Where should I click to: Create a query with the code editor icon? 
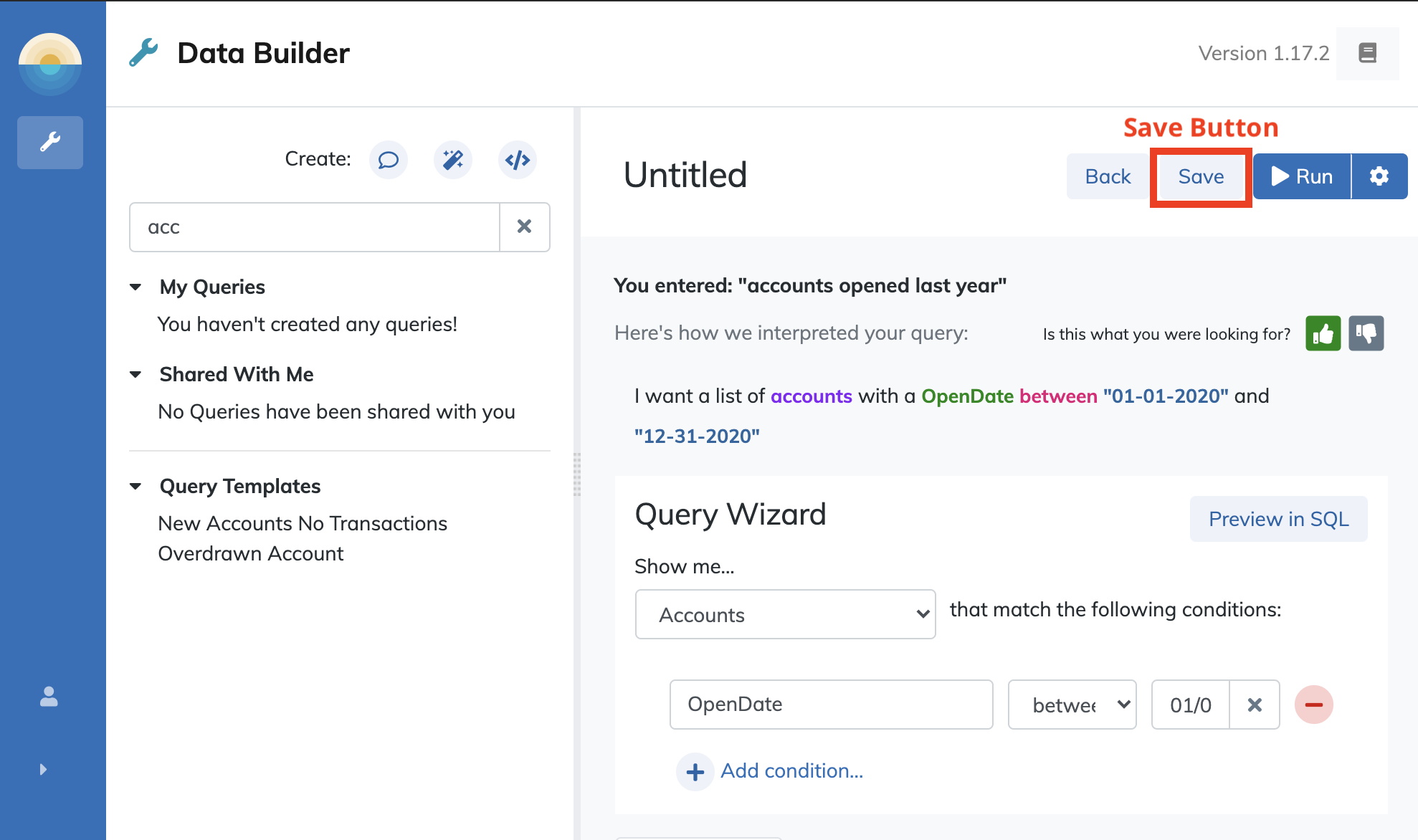518,159
